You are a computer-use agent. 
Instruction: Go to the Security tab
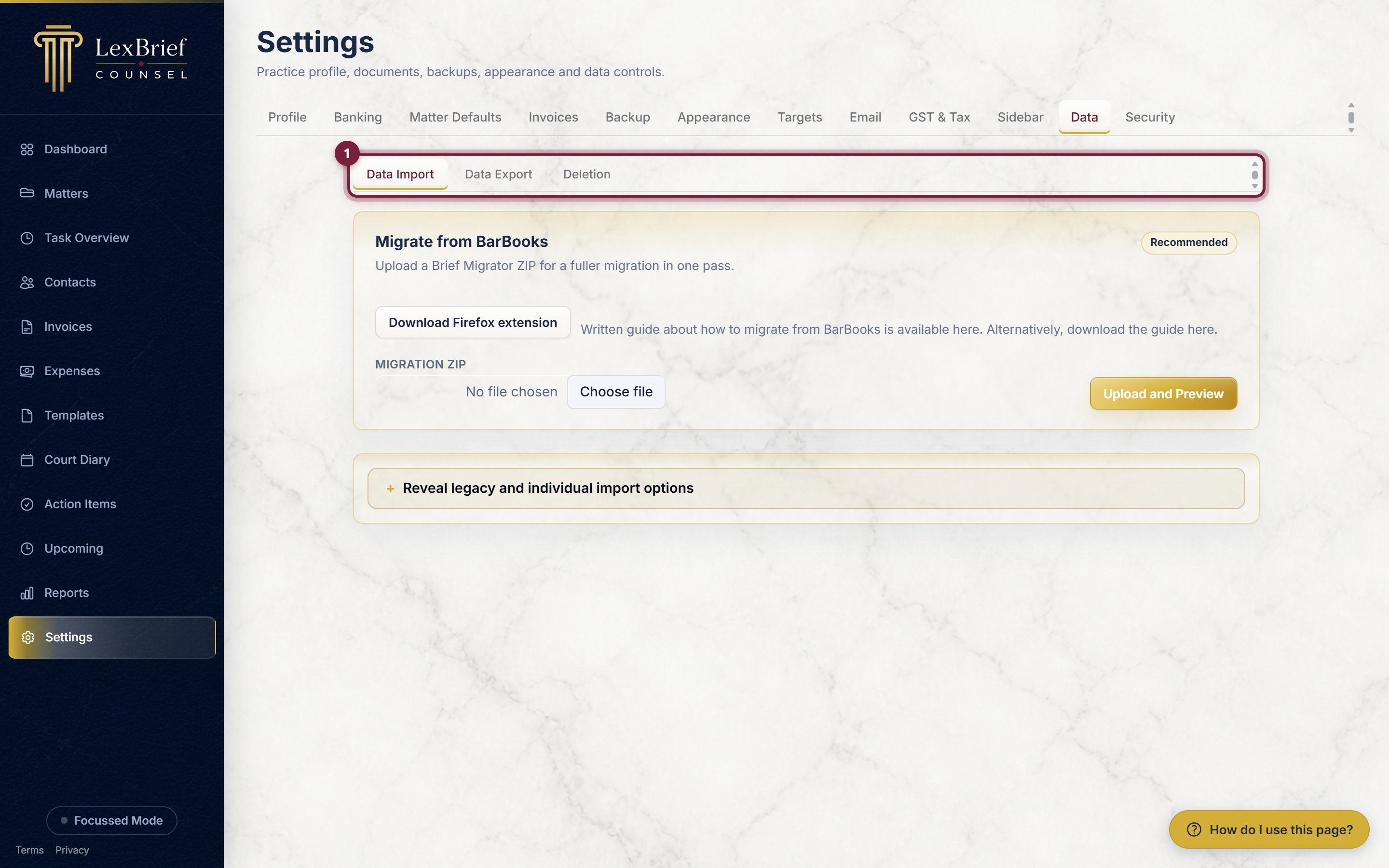(x=1150, y=117)
